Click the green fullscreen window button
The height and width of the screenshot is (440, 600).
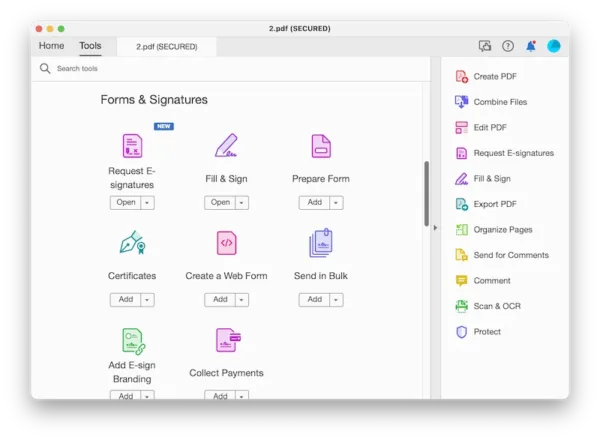(61, 29)
